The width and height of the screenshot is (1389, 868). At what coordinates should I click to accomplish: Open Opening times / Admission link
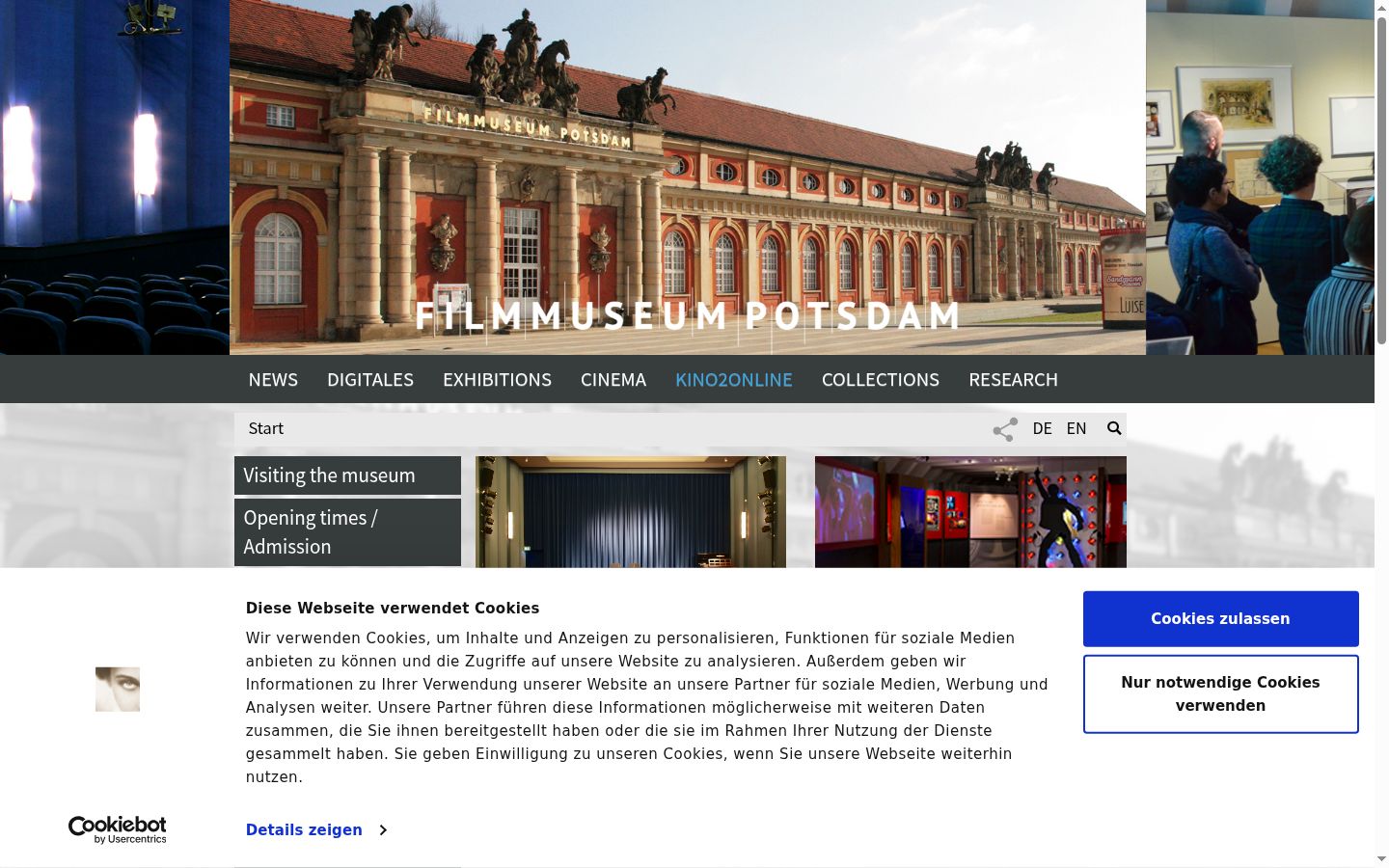click(347, 532)
